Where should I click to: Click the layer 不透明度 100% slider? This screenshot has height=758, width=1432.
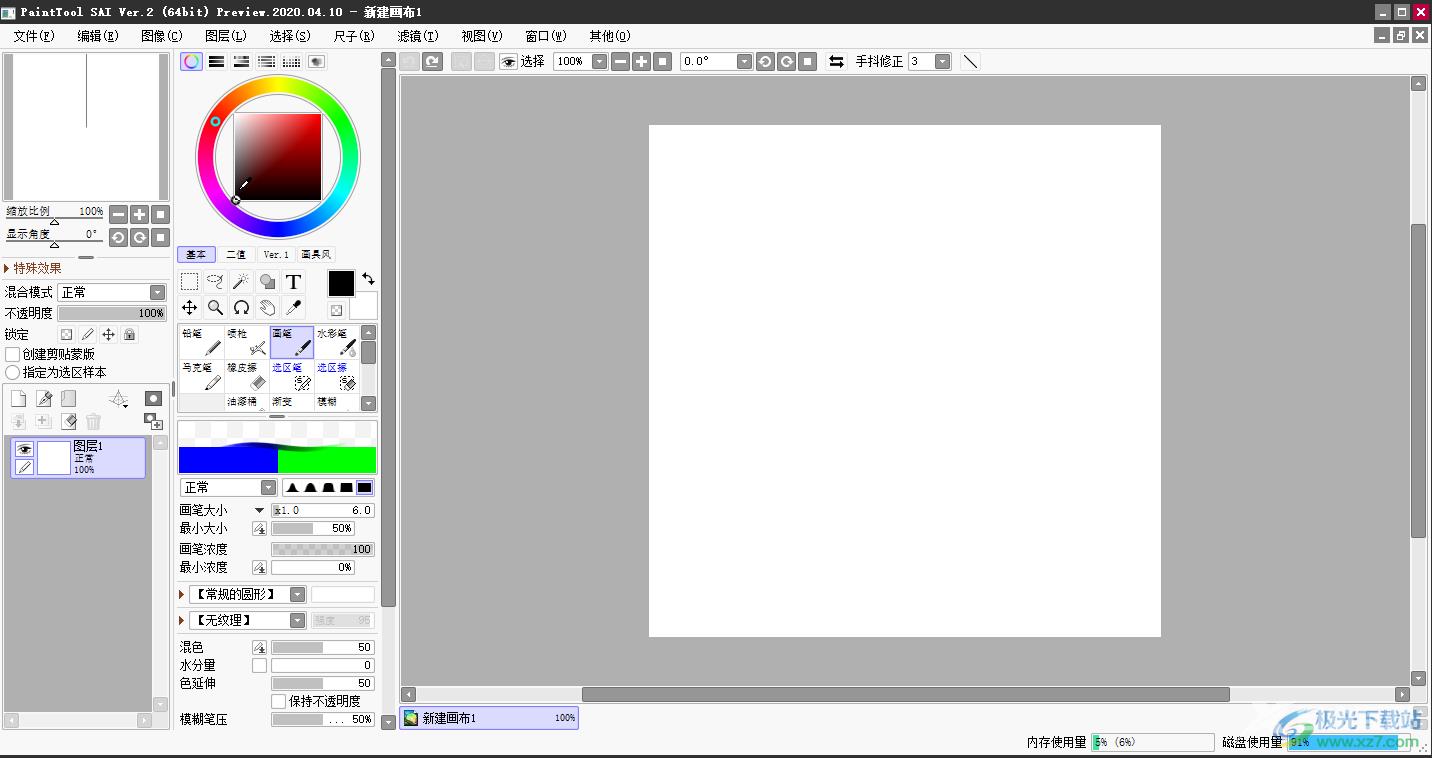point(112,313)
